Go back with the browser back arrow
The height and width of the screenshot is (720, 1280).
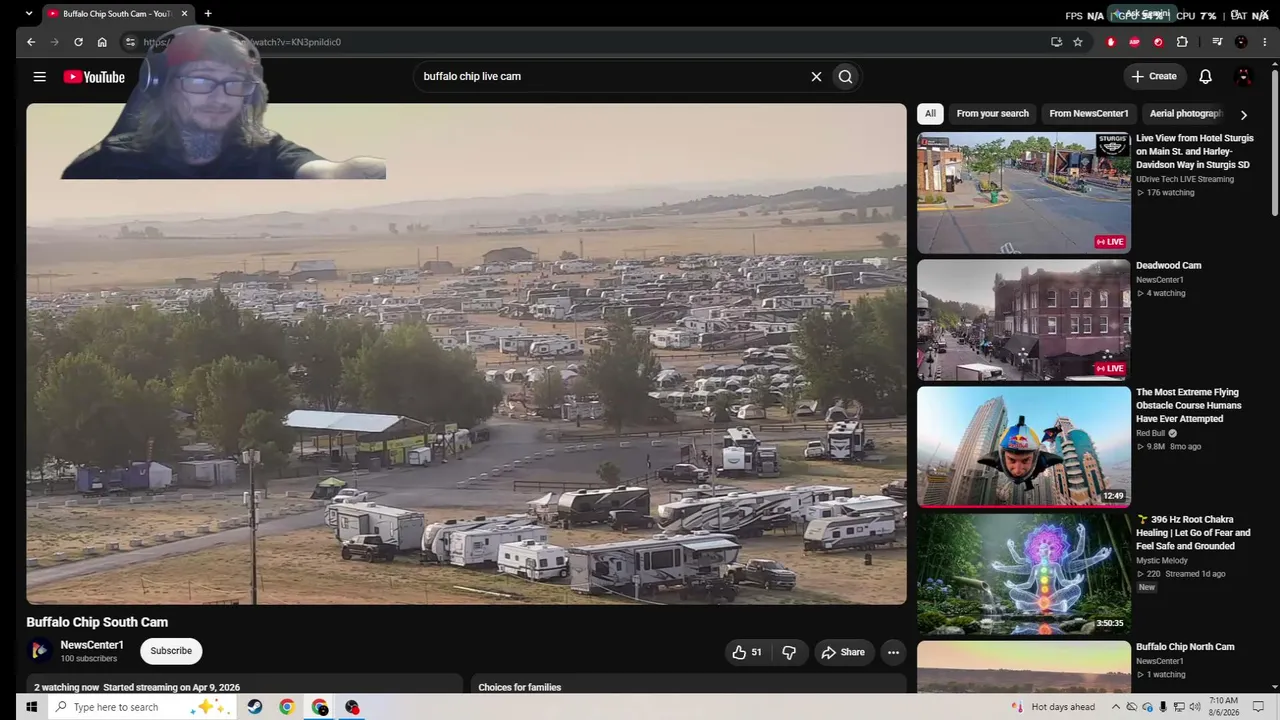[31, 42]
